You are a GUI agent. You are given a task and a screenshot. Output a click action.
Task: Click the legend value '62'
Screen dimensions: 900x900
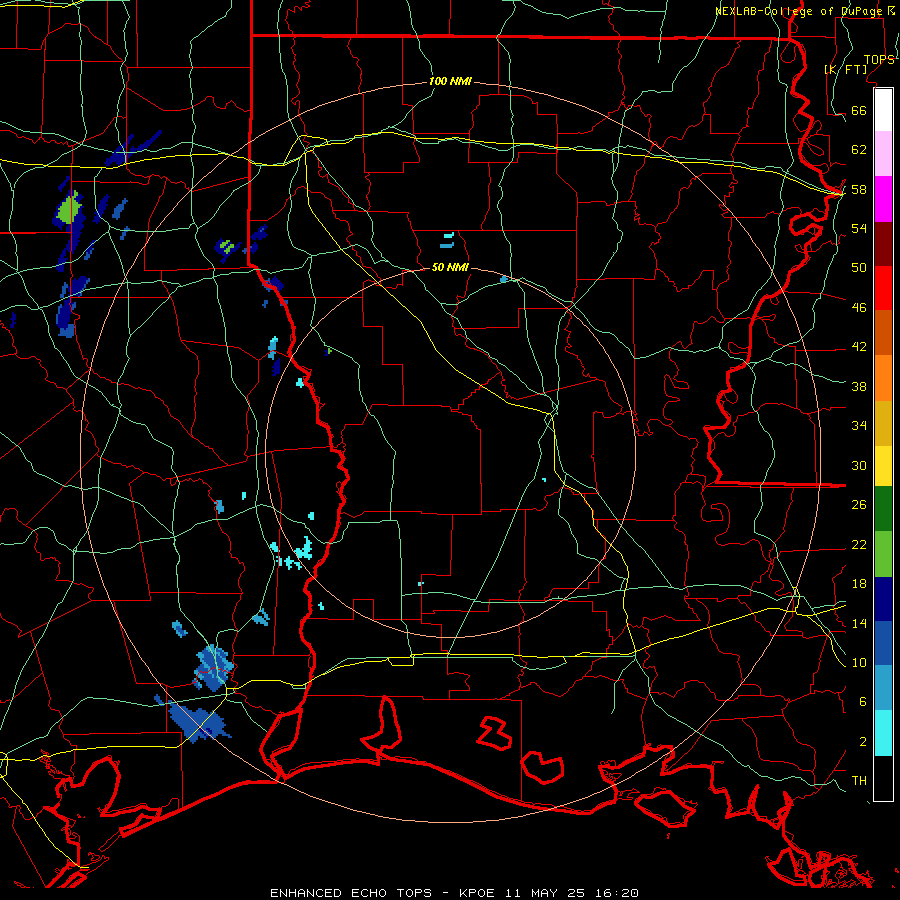pyautogui.click(x=859, y=150)
